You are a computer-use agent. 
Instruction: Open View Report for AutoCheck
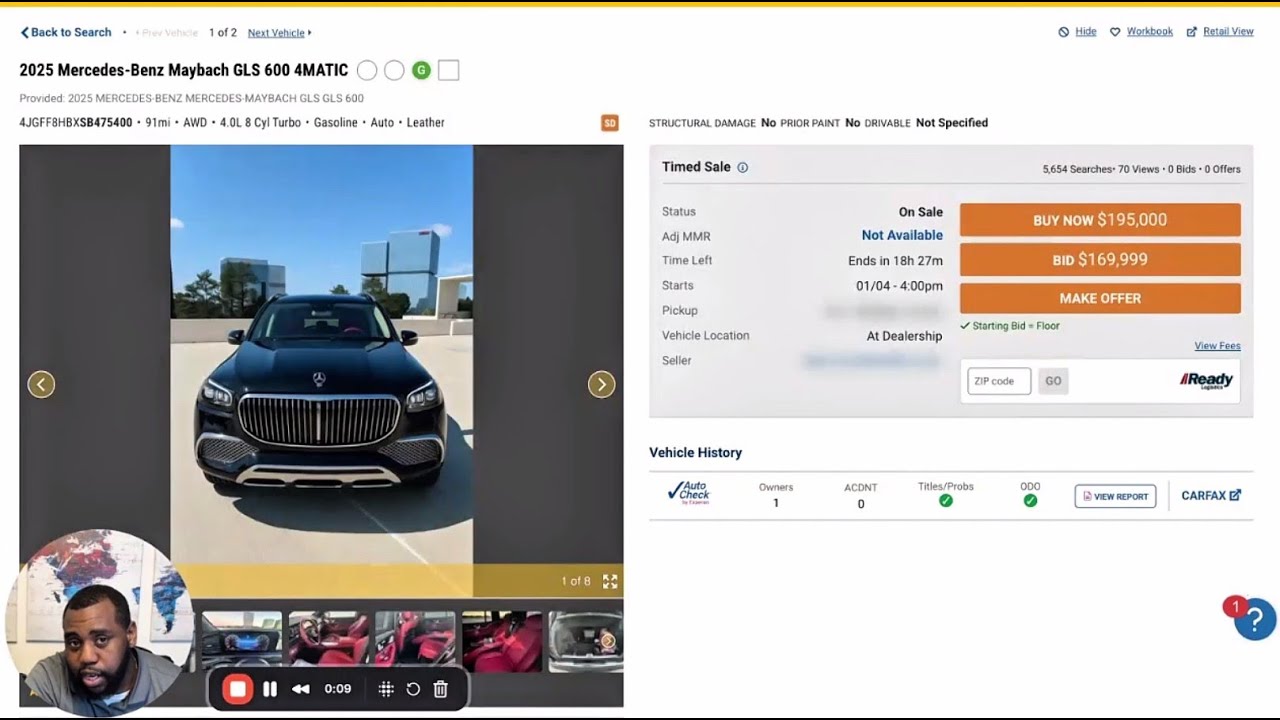coord(1115,496)
